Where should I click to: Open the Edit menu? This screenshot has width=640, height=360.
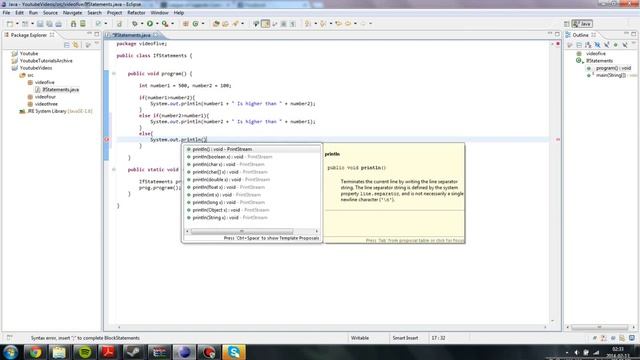(19, 13)
